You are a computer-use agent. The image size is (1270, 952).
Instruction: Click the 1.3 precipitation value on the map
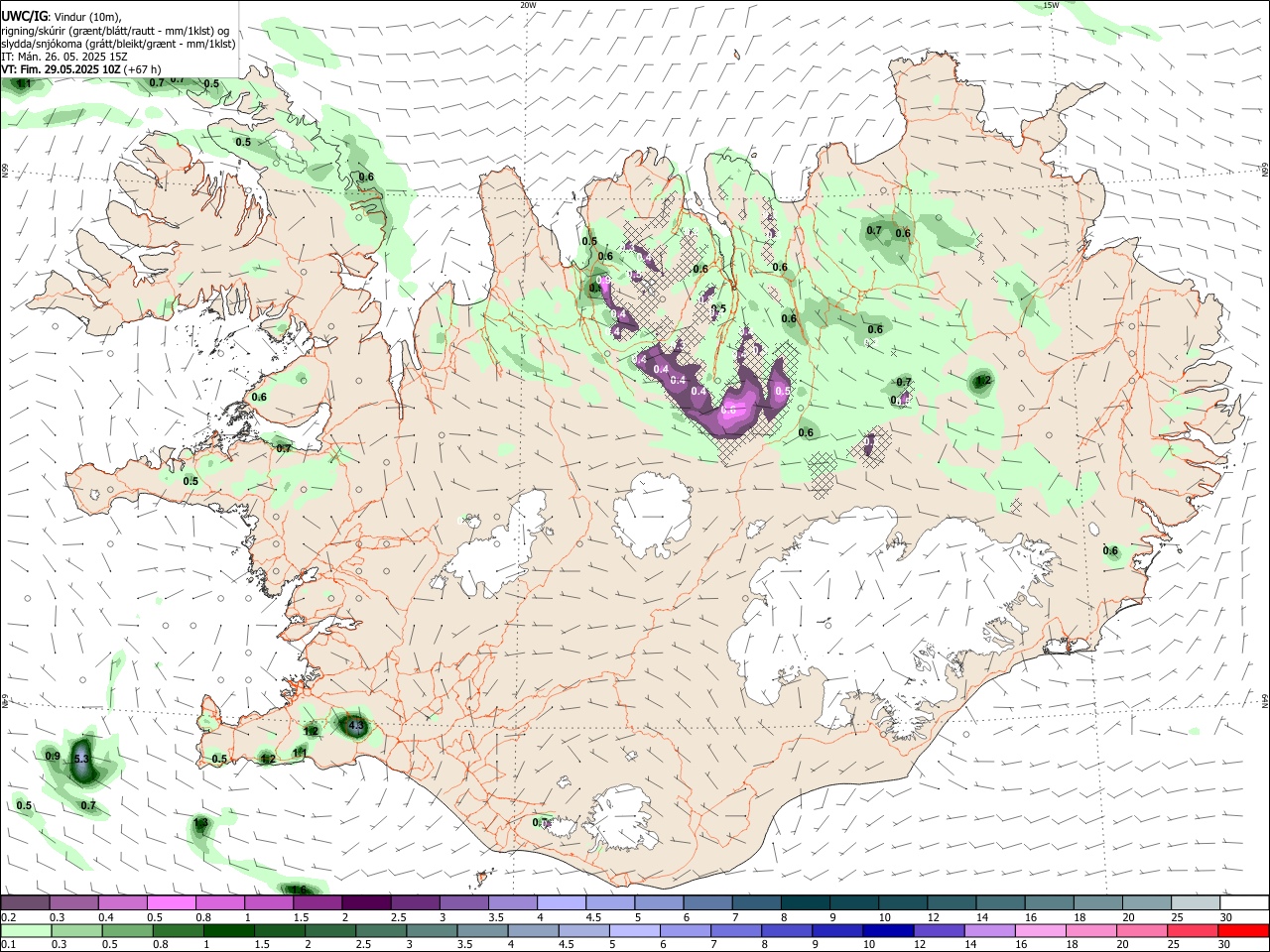click(x=200, y=823)
